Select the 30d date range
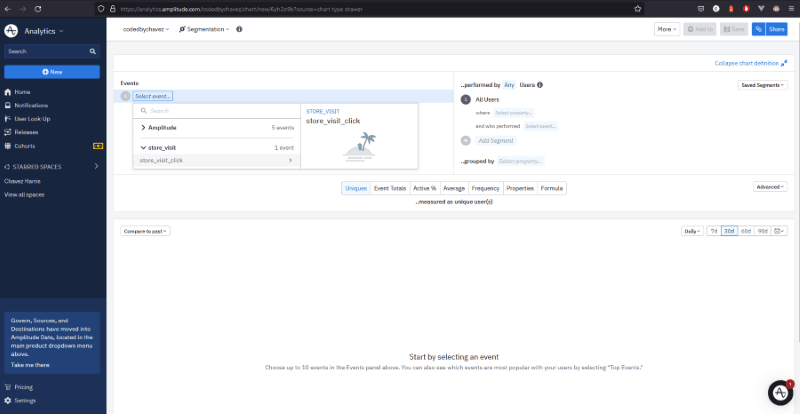The image size is (800, 414). pyautogui.click(x=729, y=231)
